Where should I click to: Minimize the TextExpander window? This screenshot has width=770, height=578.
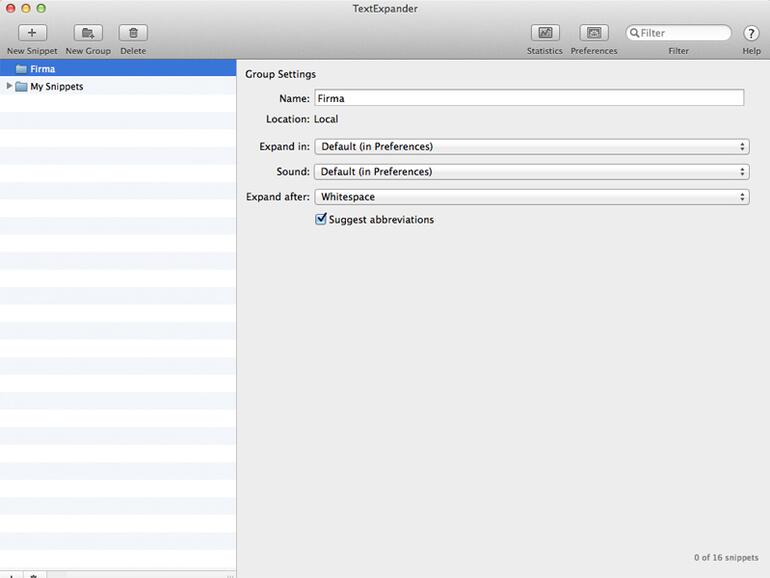(x=26, y=8)
